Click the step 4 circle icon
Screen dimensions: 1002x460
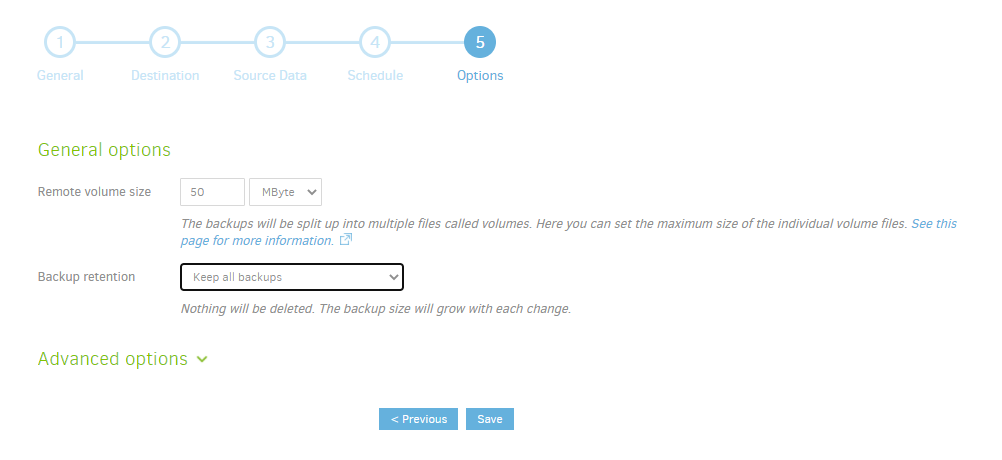[x=375, y=43]
